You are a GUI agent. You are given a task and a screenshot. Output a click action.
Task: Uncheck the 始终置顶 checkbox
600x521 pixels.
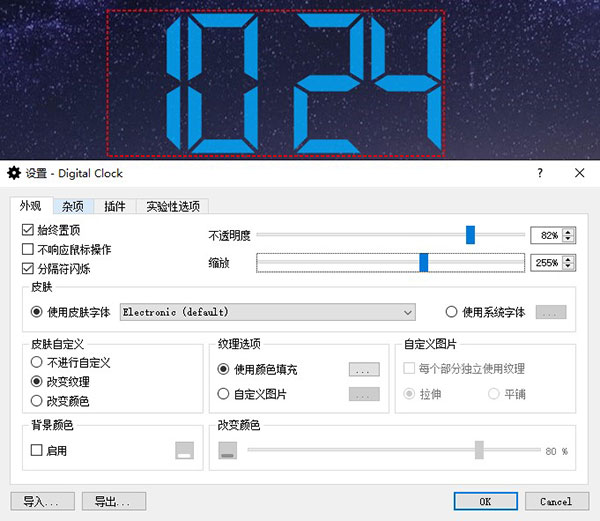(28, 230)
